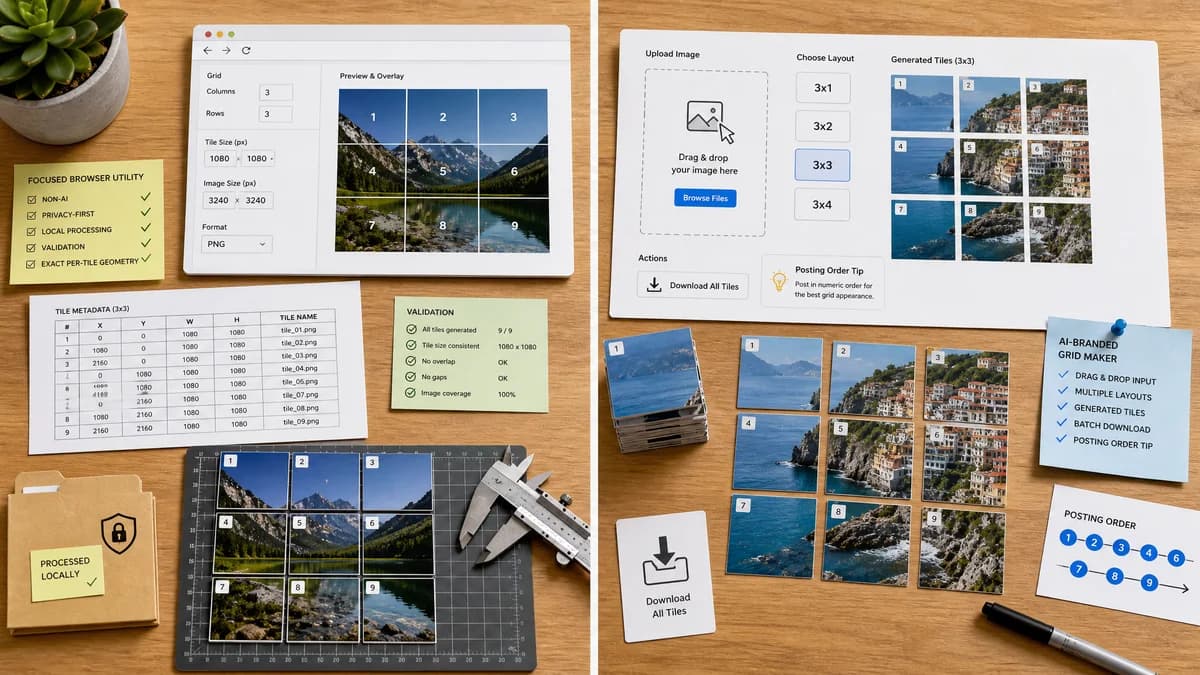
Task: Toggle the checkbox left of NON-AI
Action: pos(31,201)
